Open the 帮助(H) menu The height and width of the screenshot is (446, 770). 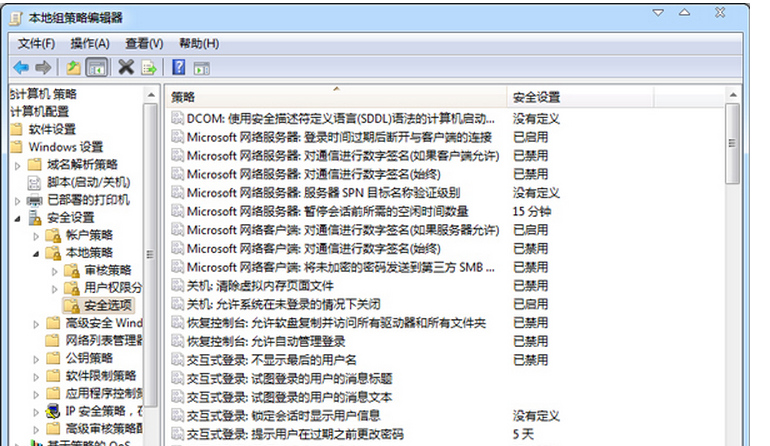pos(199,44)
